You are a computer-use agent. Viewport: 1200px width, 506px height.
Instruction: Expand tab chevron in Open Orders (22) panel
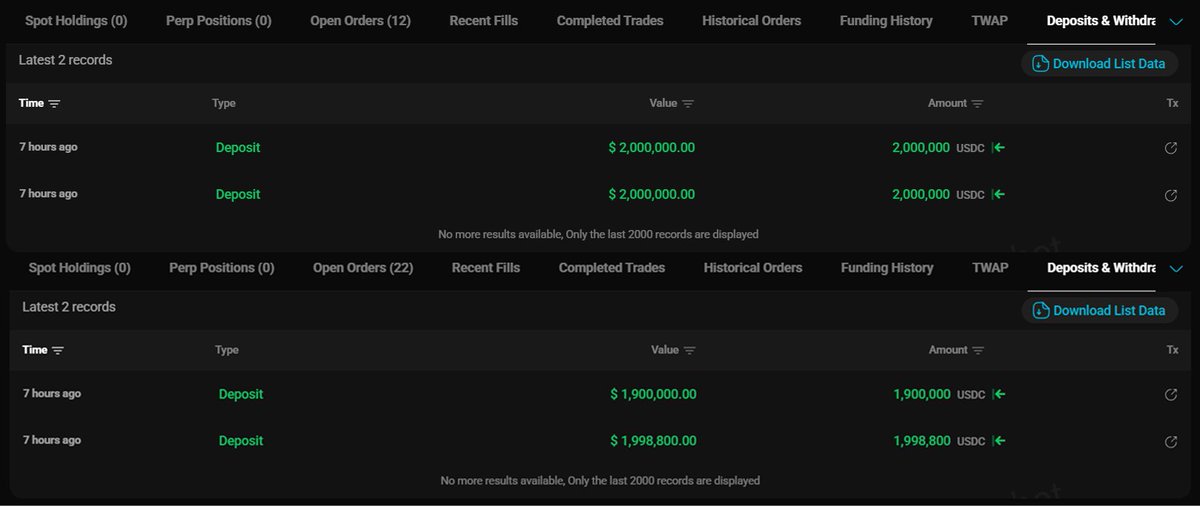[x=1176, y=268]
